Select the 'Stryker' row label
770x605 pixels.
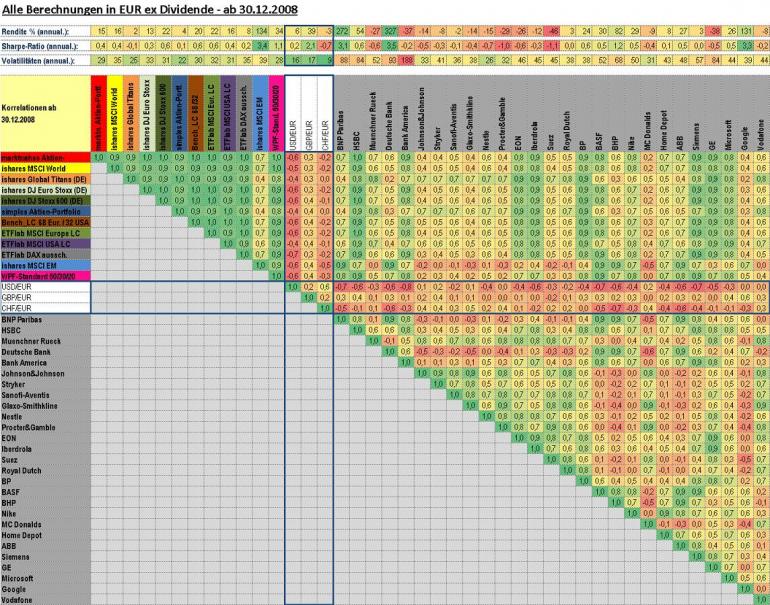[x=46, y=385]
